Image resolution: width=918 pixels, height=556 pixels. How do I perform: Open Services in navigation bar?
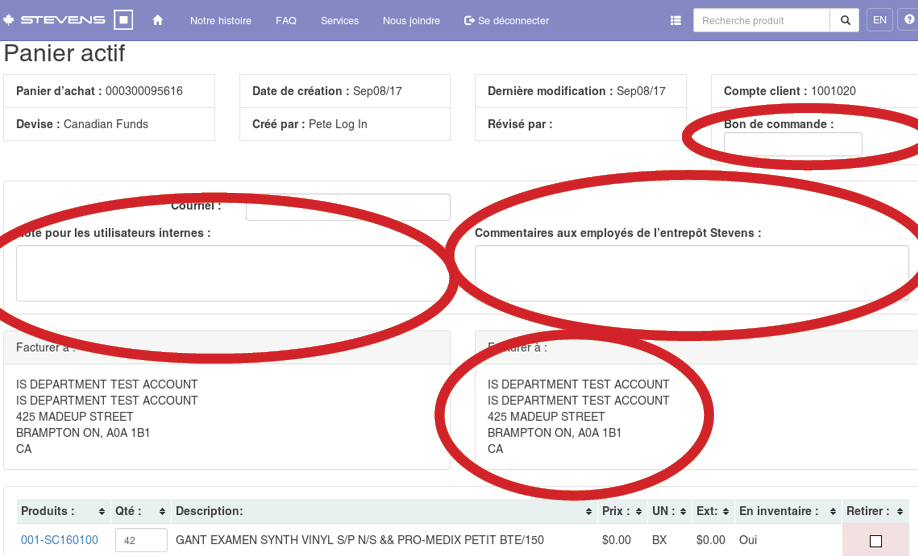click(x=339, y=20)
